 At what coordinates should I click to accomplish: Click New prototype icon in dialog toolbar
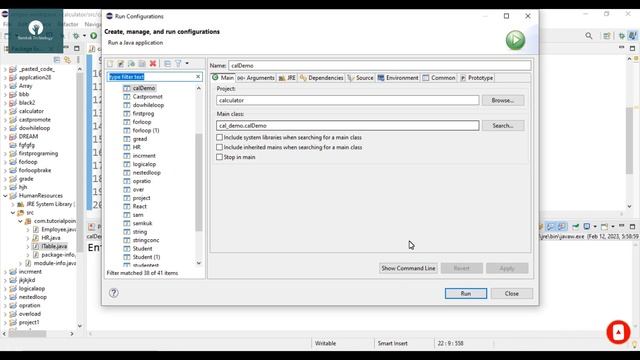121,64
